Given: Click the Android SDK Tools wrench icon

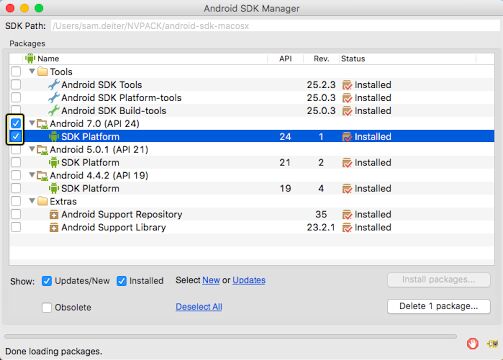Looking at the screenshot, I should [54, 85].
